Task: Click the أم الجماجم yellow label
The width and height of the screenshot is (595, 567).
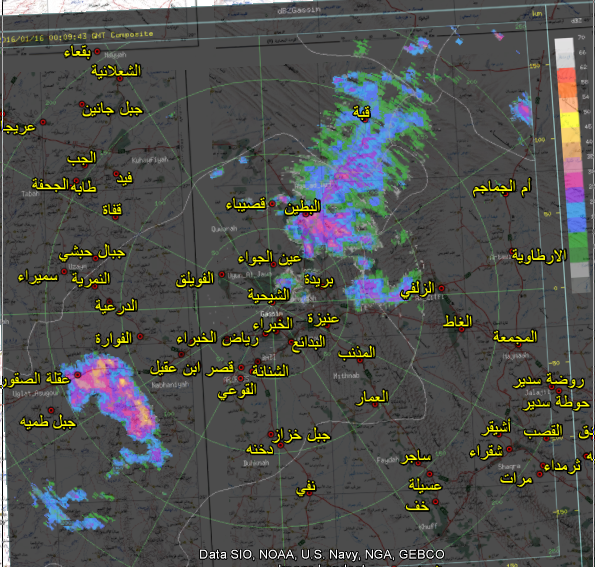Action: (x=502, y=187)
